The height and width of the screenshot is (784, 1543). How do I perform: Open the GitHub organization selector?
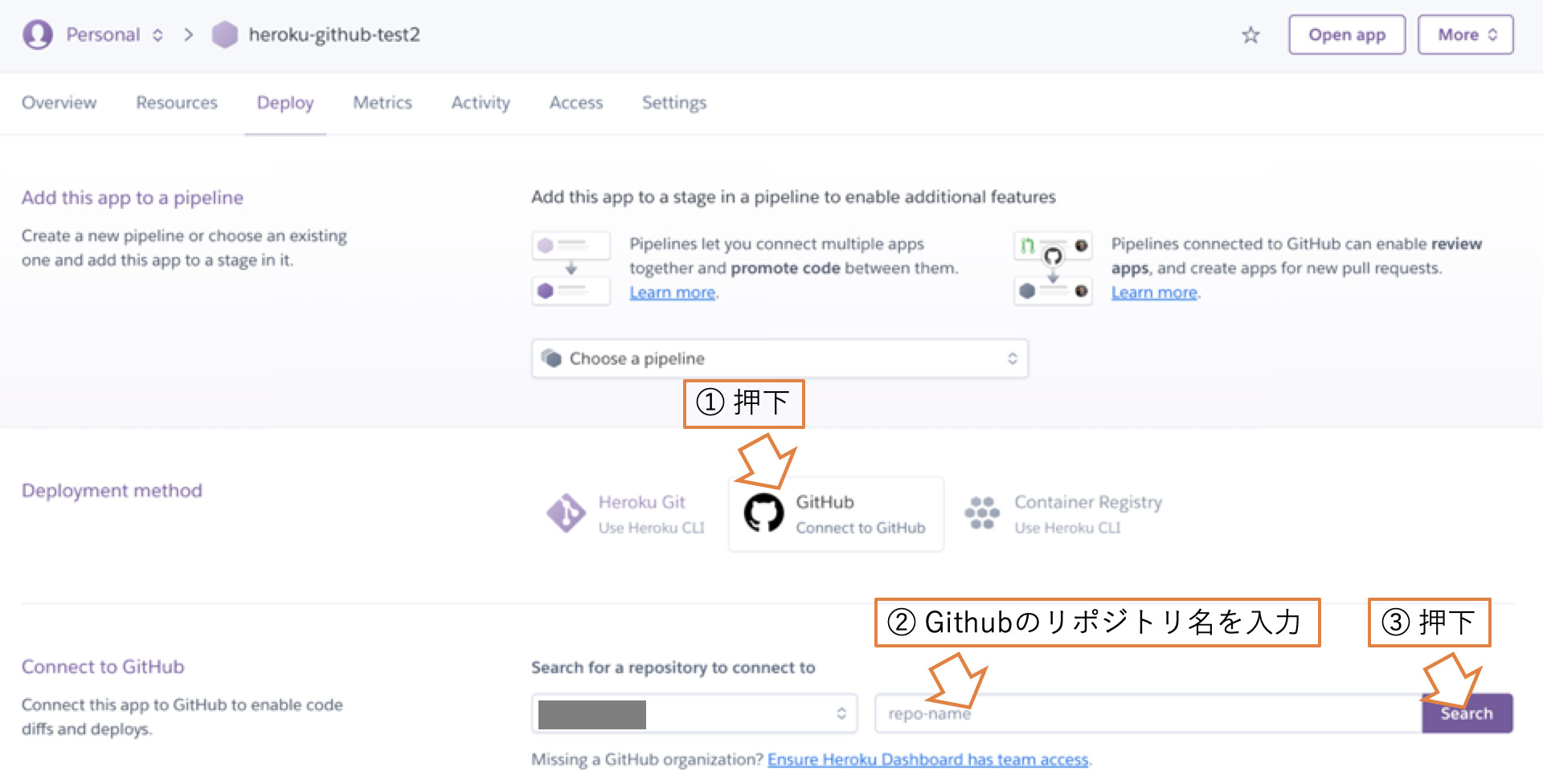[x=694, y=713]
